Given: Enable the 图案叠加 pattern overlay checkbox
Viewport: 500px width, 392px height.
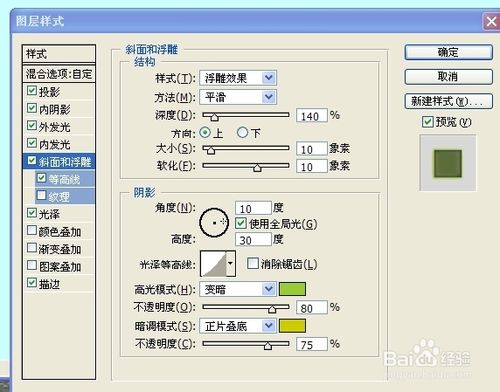Looking at the screenshot, I should click(32, 266).
